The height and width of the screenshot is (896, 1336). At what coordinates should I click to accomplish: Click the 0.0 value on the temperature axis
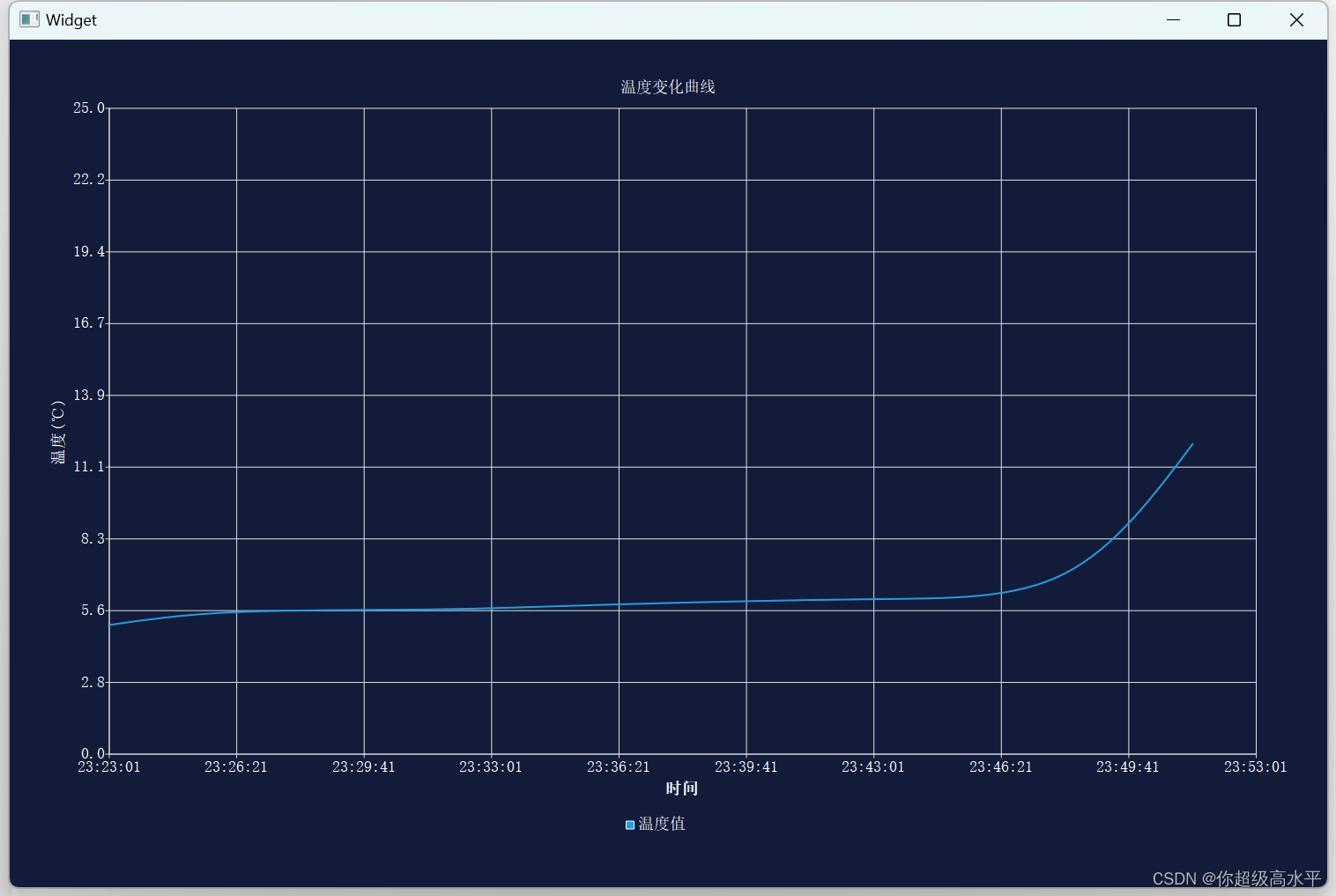click(92, 753)
